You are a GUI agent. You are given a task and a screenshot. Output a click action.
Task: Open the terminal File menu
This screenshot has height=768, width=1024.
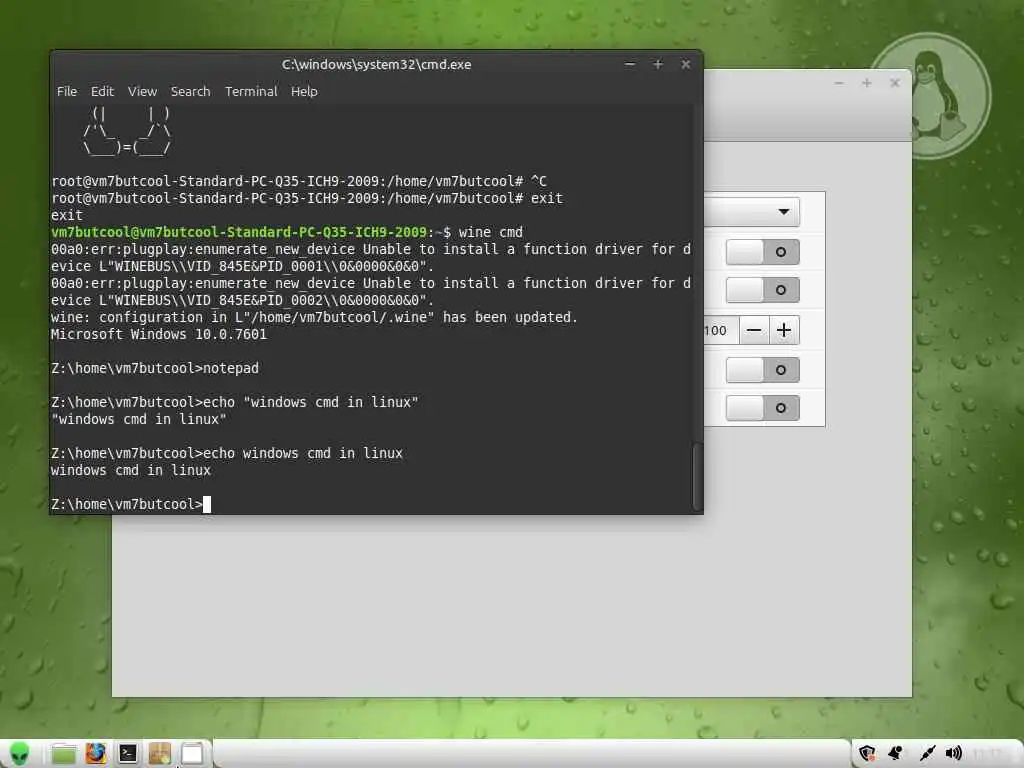(67, 91)
